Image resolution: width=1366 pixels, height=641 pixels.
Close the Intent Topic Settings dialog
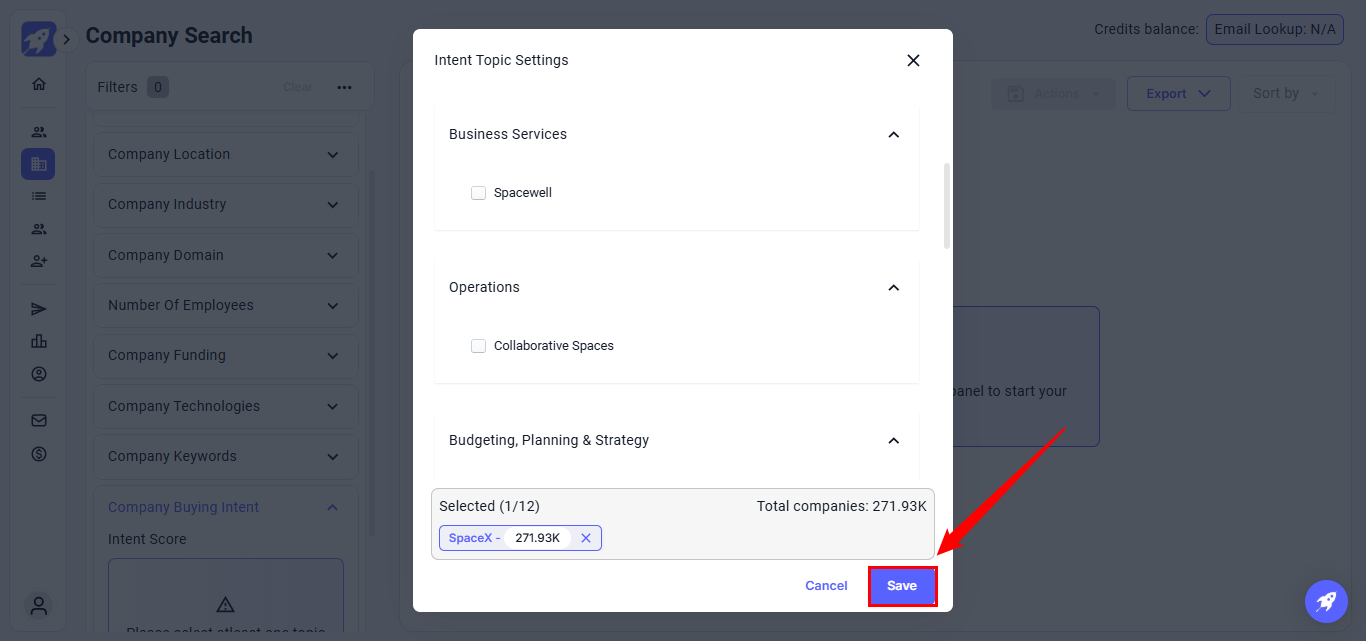click(x=913, y=60)
